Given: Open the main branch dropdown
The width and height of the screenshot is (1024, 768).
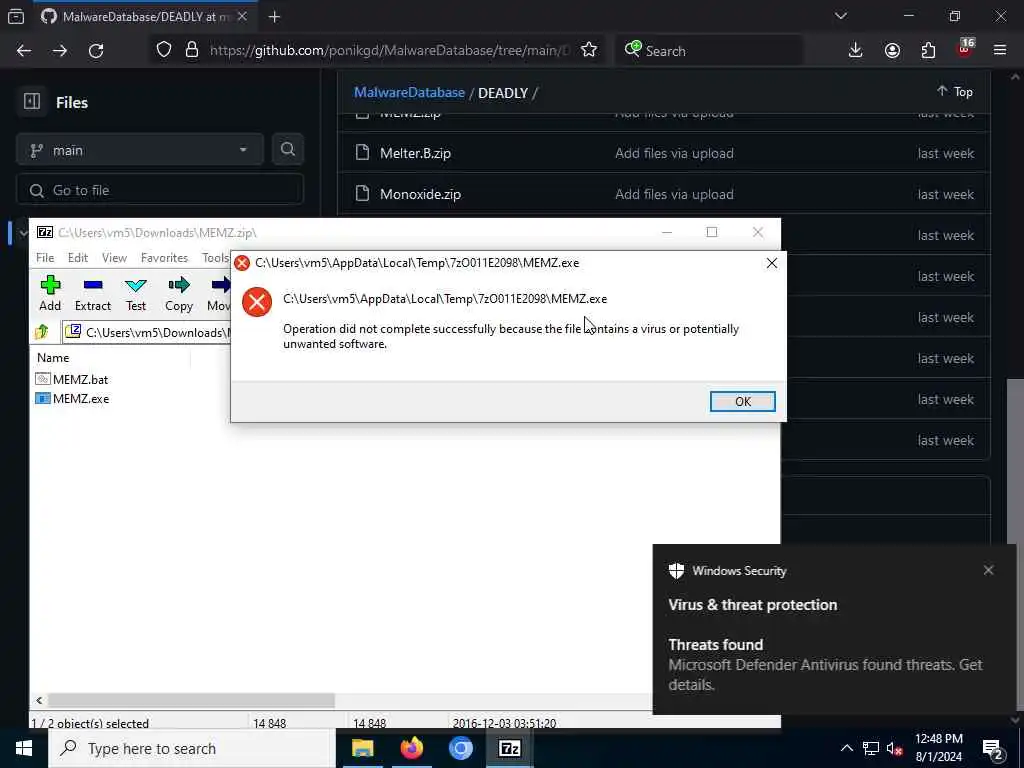Looking at the screenshot, I should coord(140,150).
